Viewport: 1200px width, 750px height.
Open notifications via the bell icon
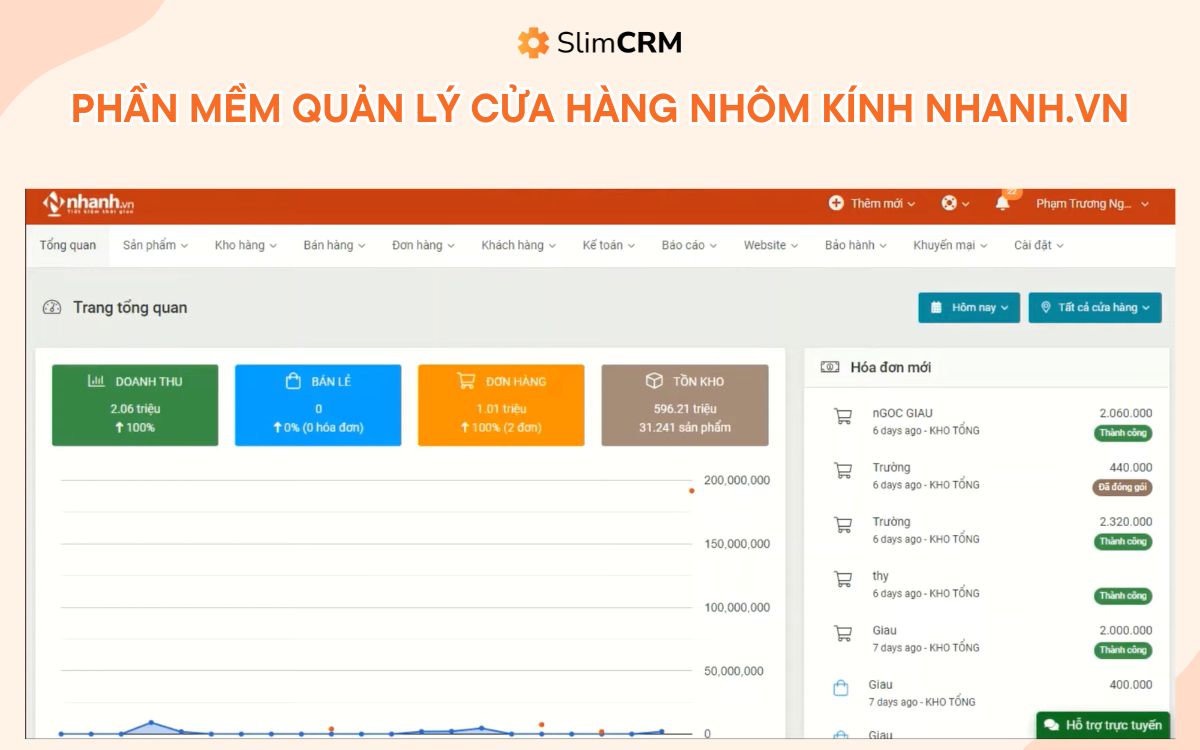(1001, 203)
